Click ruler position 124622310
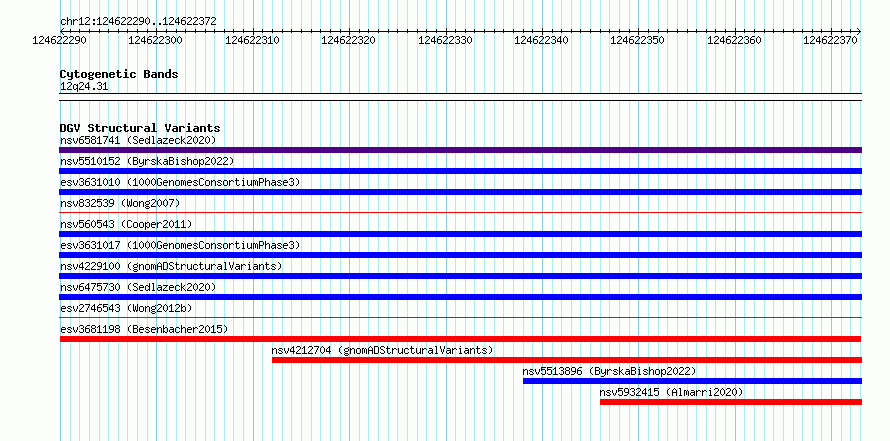The height and width of the screenshot is (441, 890). [x=252, y=40]
